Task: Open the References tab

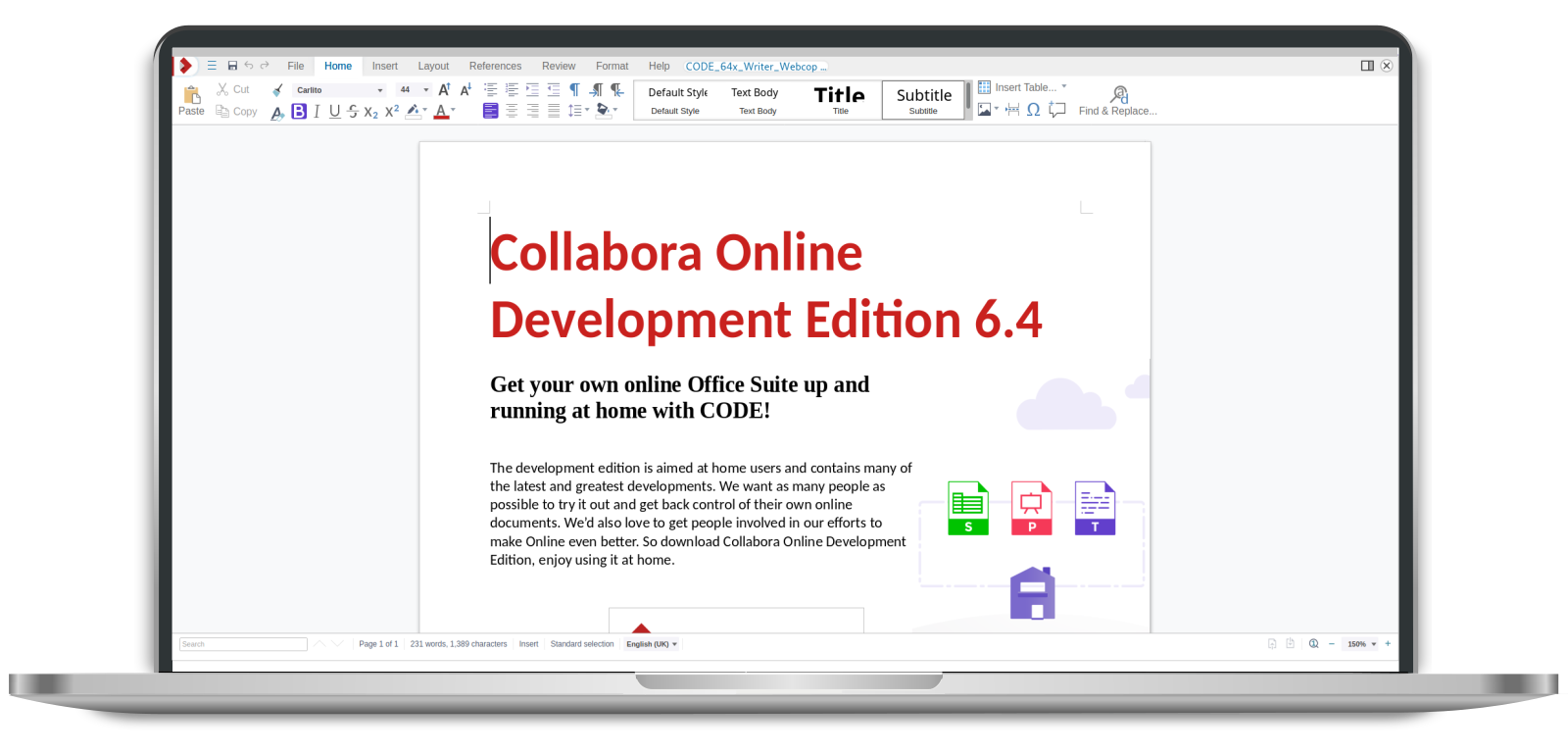Action: (x=495, y=66)
